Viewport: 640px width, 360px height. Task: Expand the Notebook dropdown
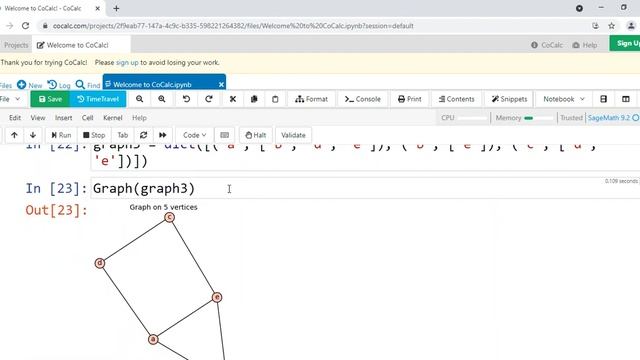click(564, 99)
